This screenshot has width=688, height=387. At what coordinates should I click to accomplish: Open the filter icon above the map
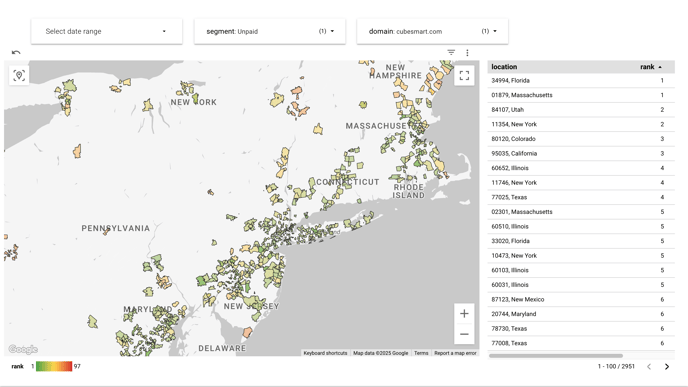click(x=451, y=52)
